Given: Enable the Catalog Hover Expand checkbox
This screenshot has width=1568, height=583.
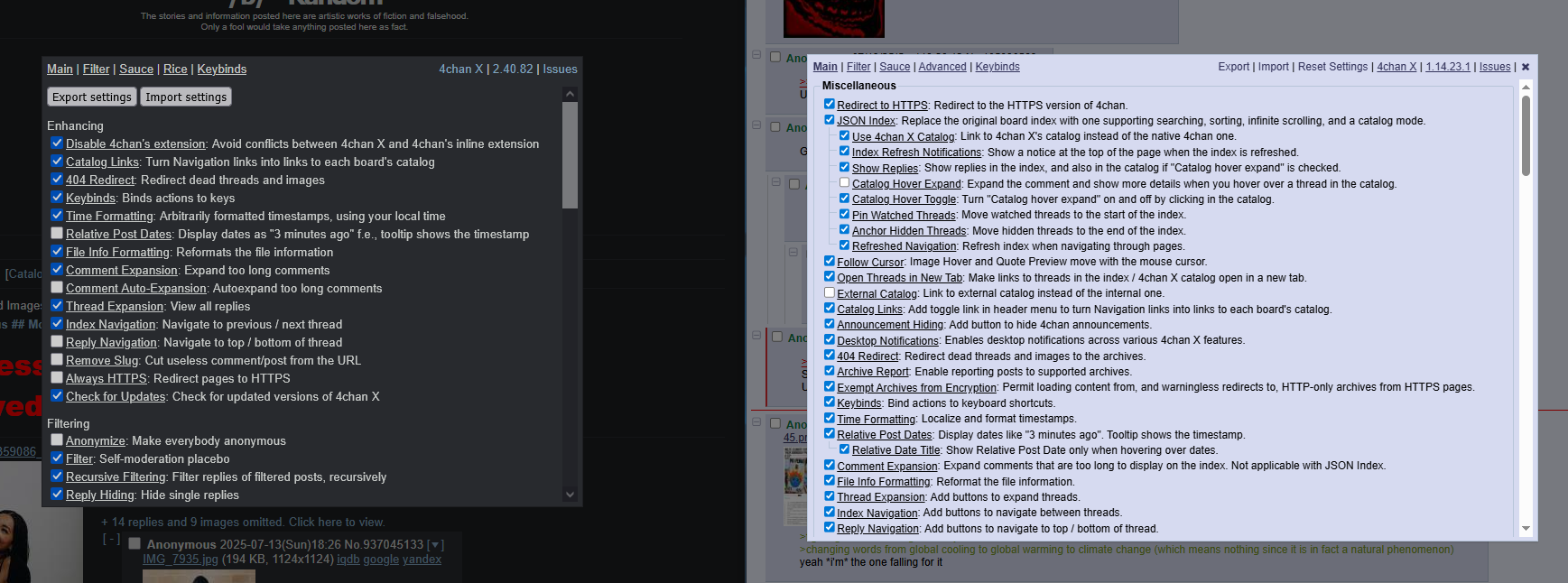Looking at the screenshot, I should pos(845,182).
